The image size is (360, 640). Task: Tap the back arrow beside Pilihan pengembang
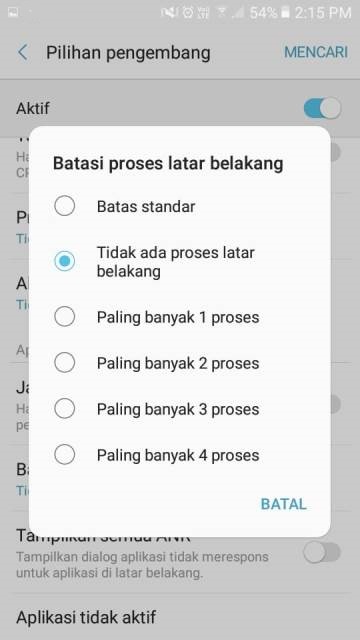pos(23,53)
